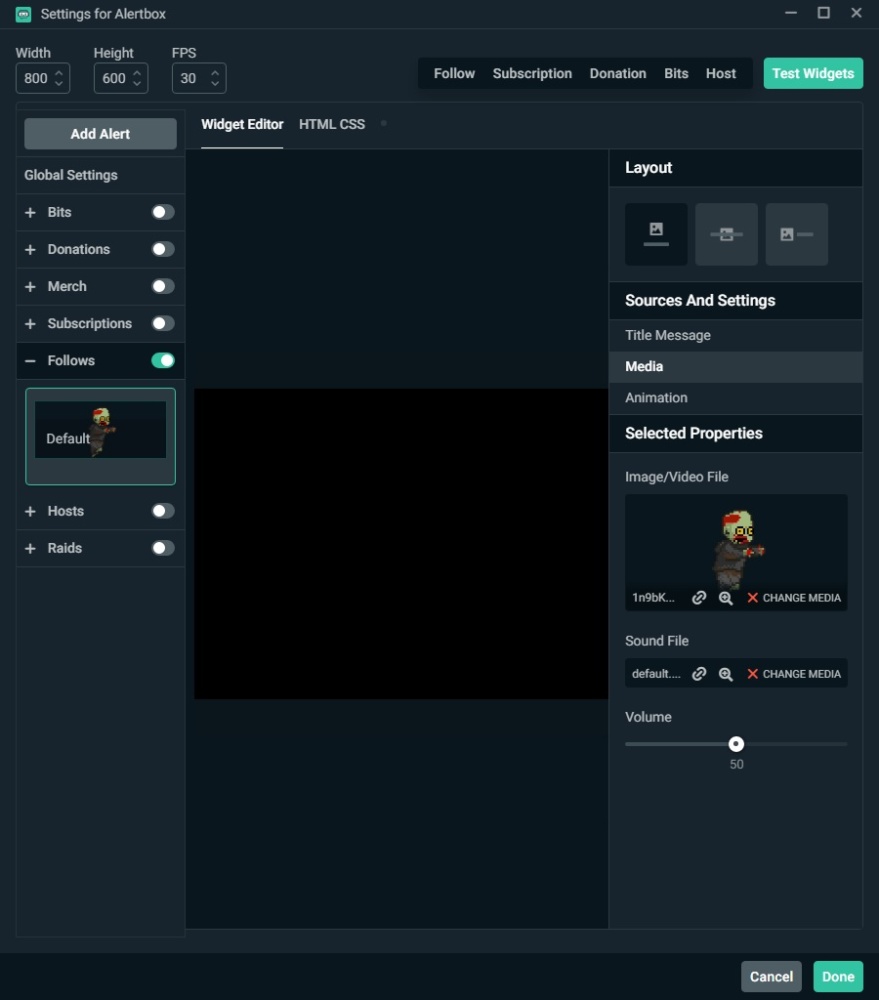This screenshot has width=879, height=1000.
Task: Click the '1n9bK...' image file name
Action: tap(653, 598)
